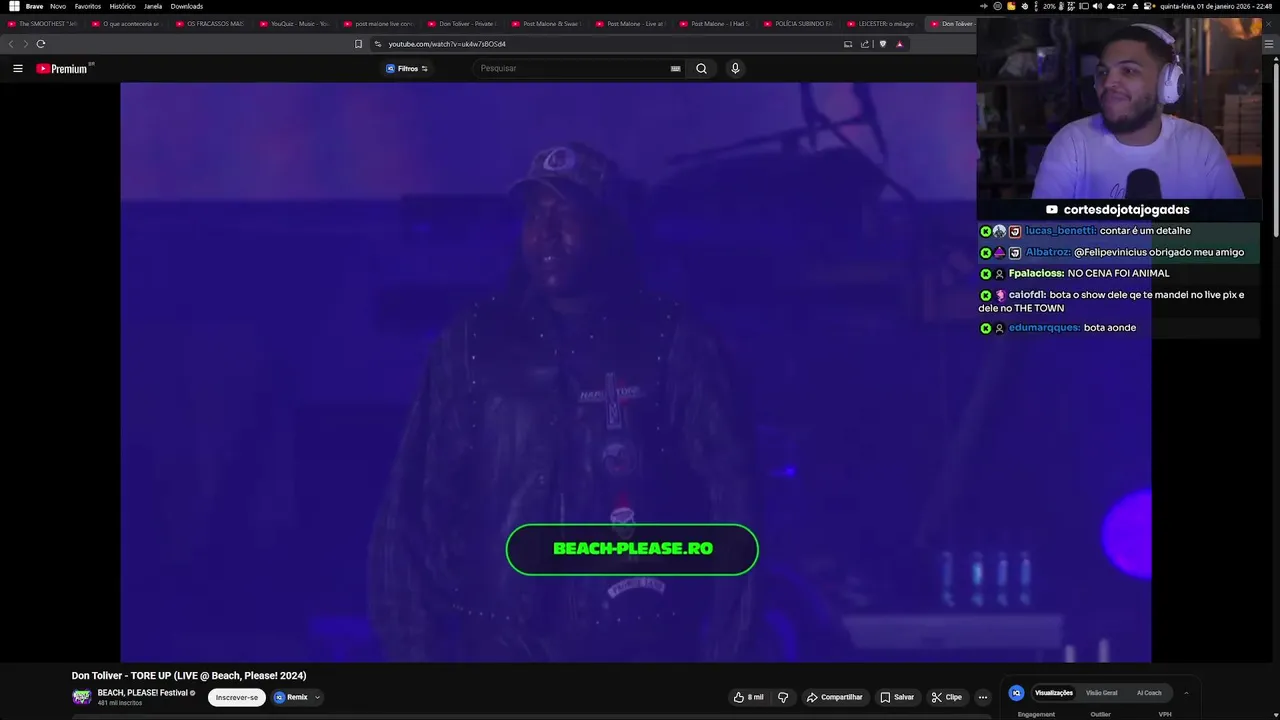Click the blue extension icon beside Visualizações
The height and width of the screenshot is (720, 1280).
pos(1016,693)
